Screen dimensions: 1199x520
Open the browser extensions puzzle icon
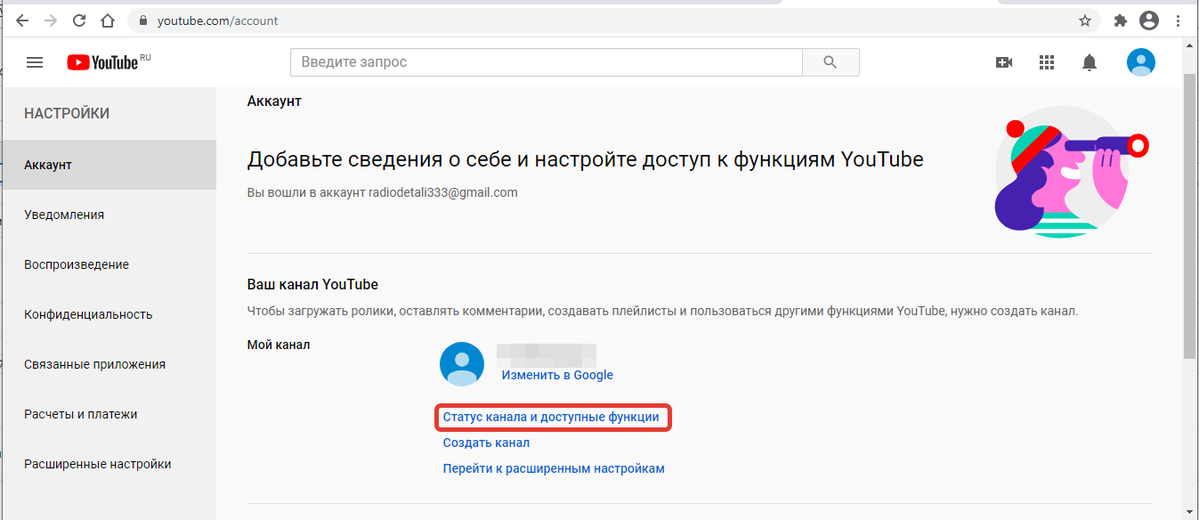click(1121, 21)
